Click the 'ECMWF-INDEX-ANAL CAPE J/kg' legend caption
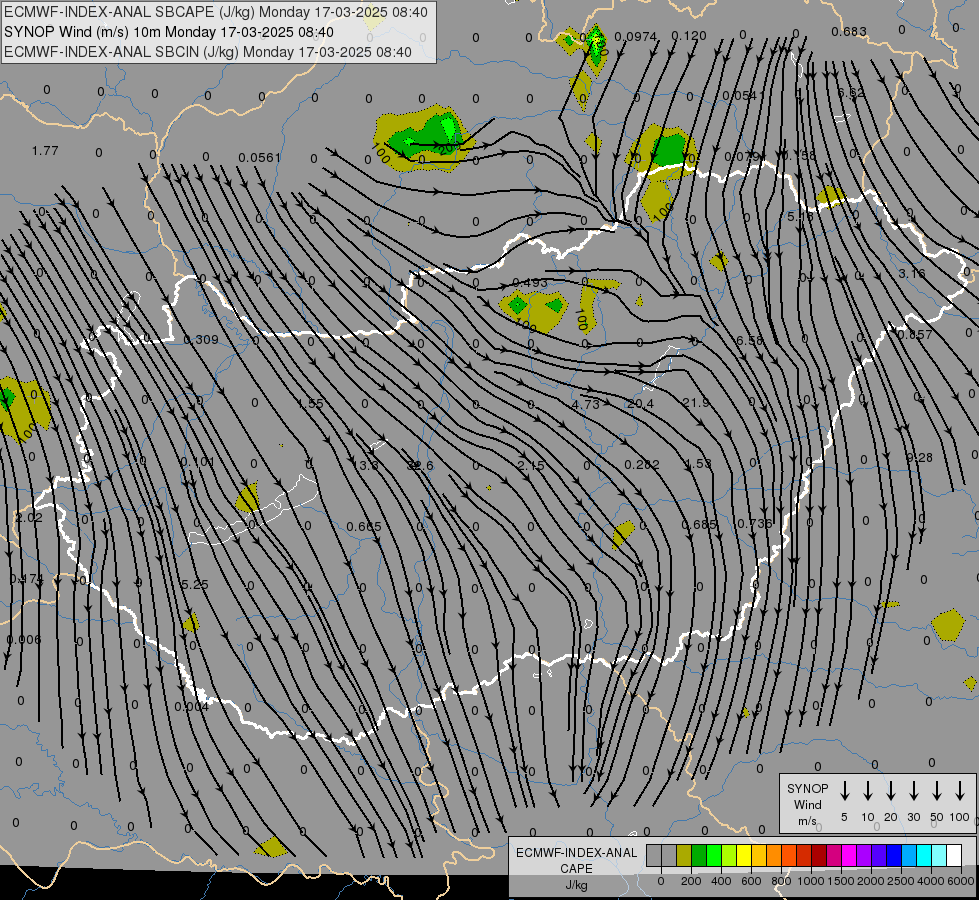The image size is (979, 900). [x=576, y=868]
